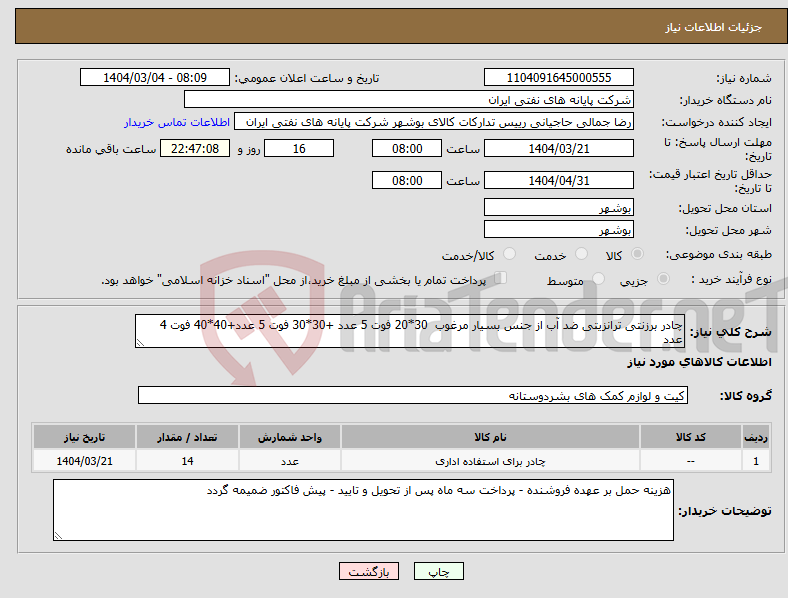The height and width of the screenshot is (598, 788).
Task: Click the buyer organization name field
Action: coord(409,99)
